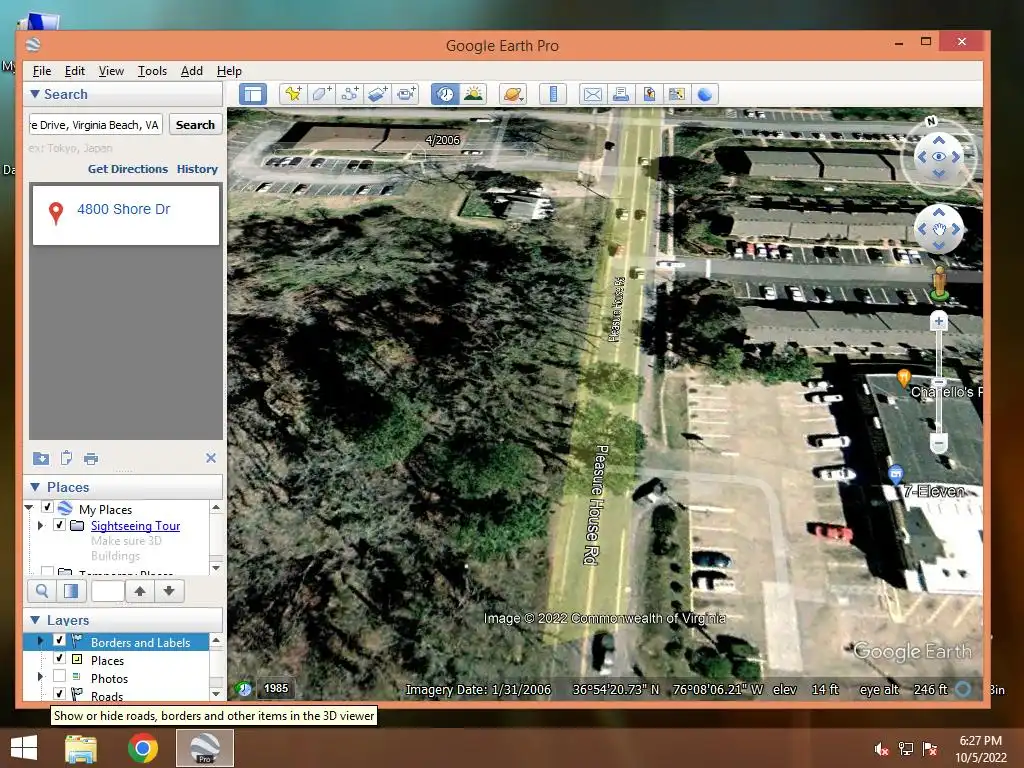Open the Add menu

pos(191,71)
